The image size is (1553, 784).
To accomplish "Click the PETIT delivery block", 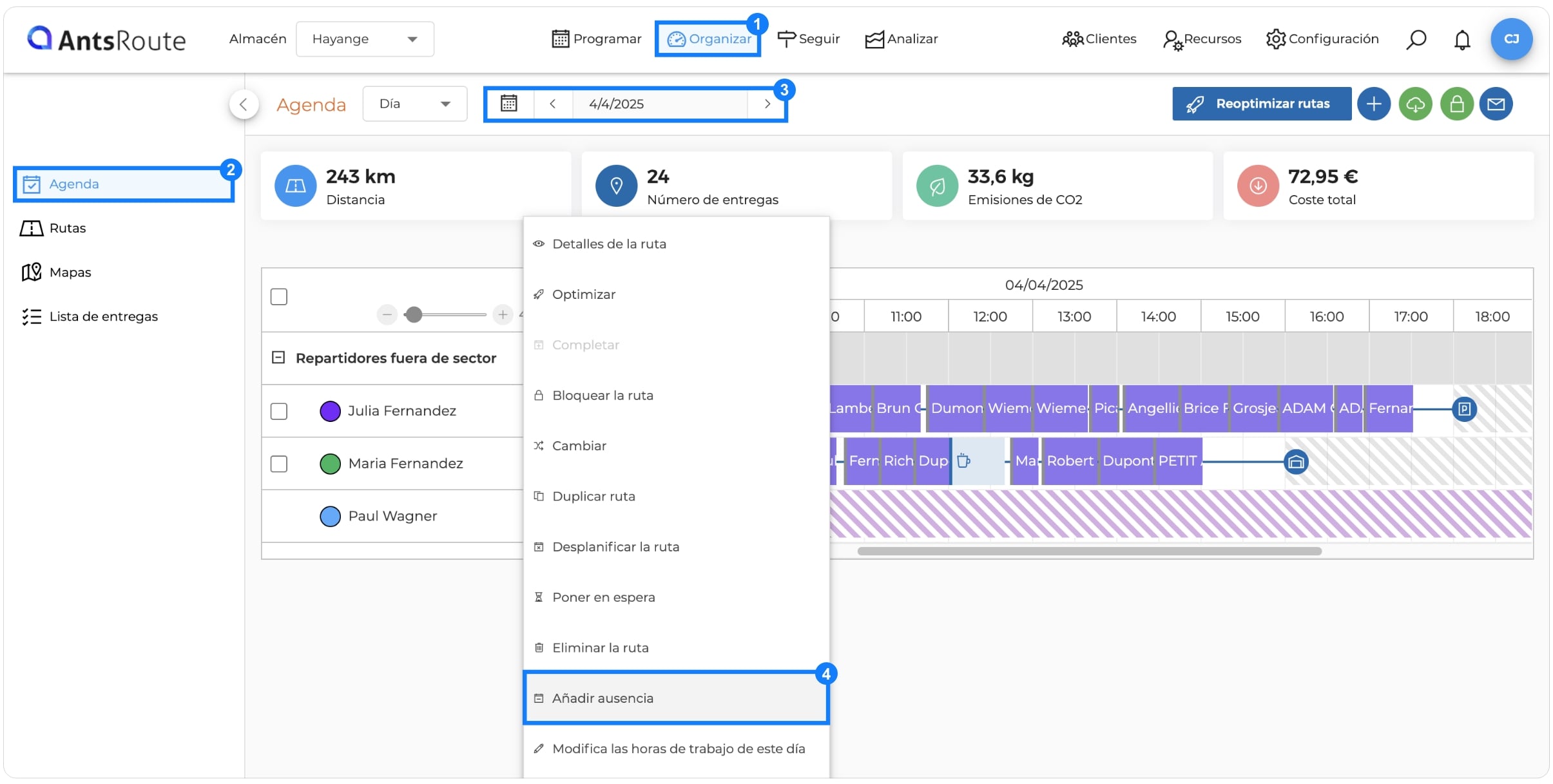I will pyautogui.click(x=1179, y=461).
